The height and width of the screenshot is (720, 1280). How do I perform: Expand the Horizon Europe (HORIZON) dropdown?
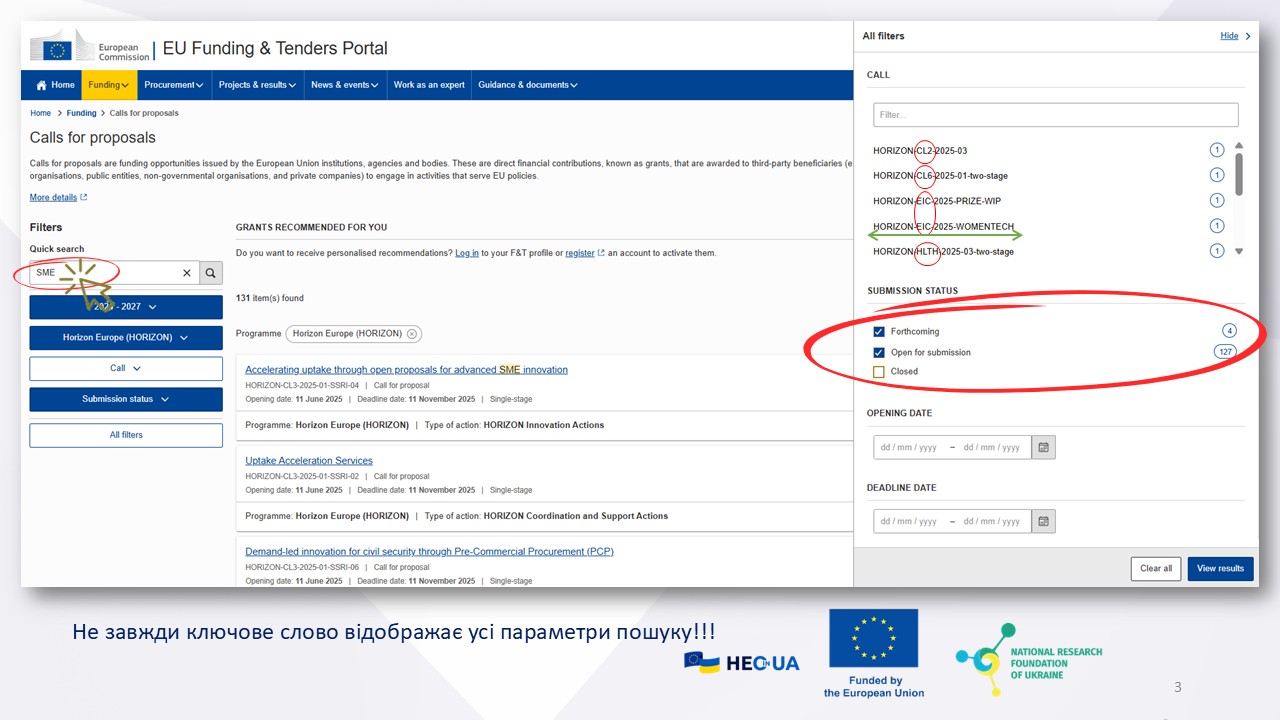point(126,338)
